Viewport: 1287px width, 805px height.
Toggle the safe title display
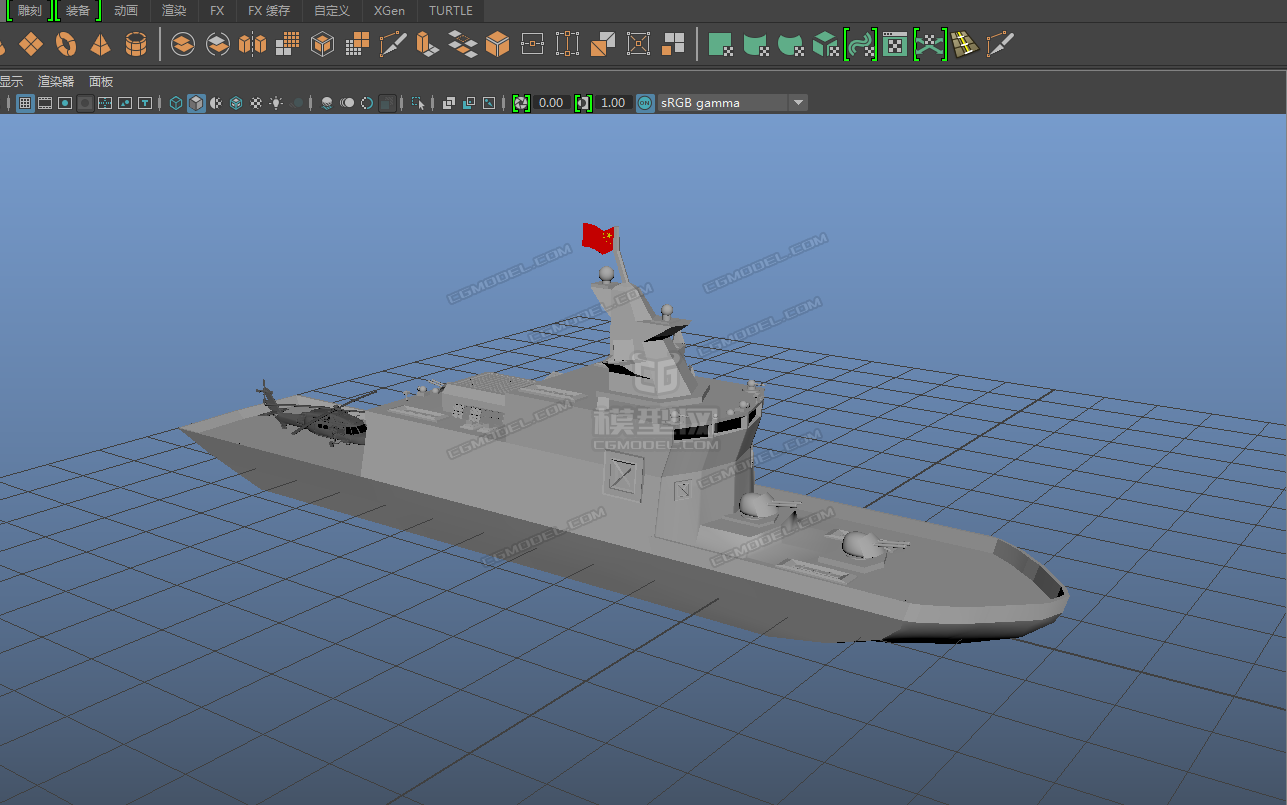[x=145, y=103]
